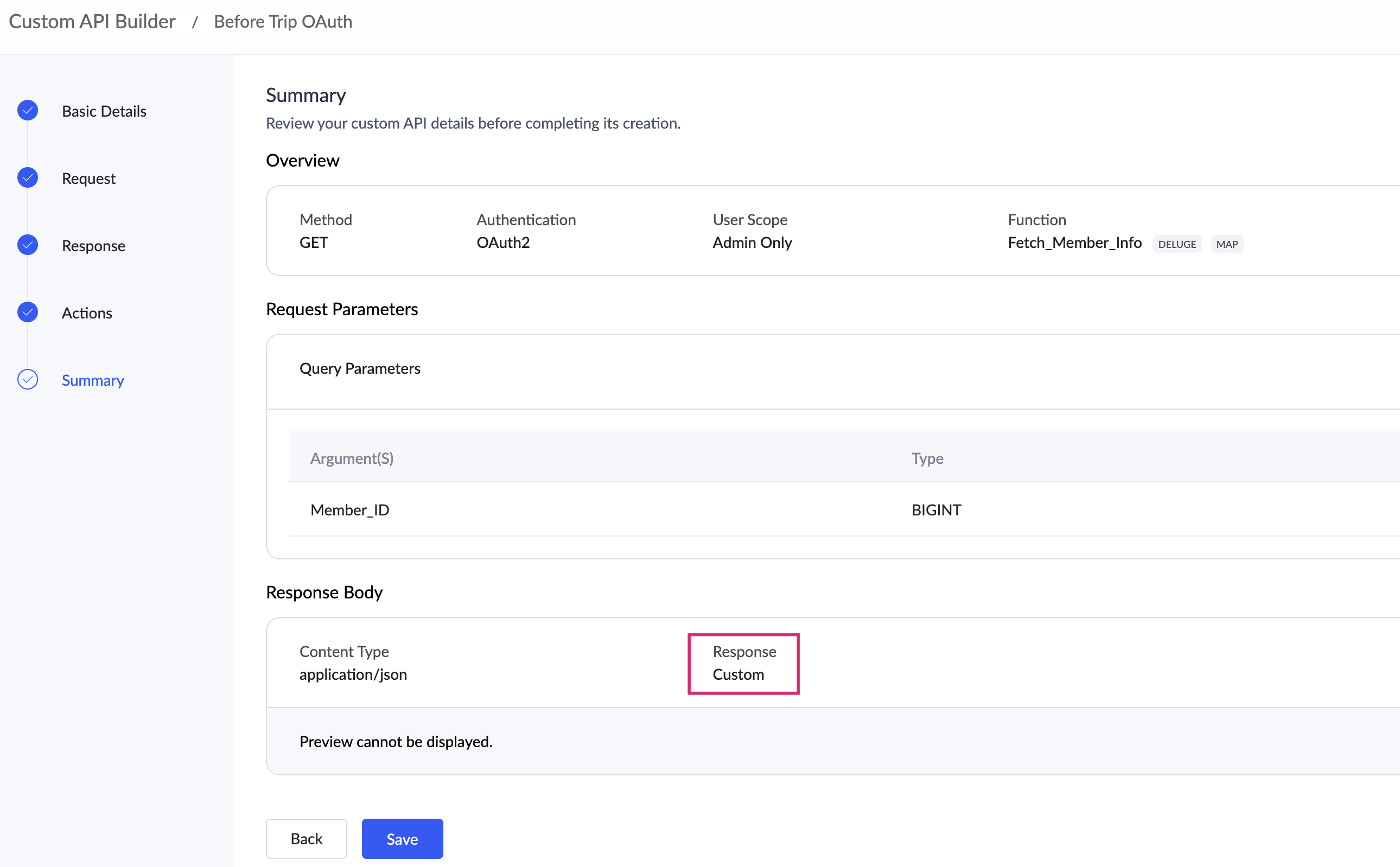Click the Response step checkmark icon
Viewport: 1400px width, 867px height.
coord(28,245)
